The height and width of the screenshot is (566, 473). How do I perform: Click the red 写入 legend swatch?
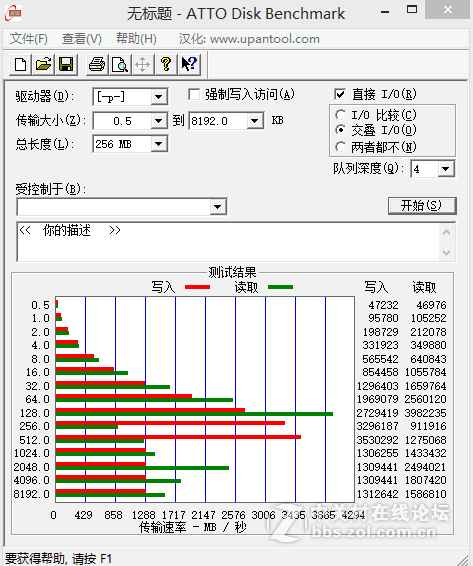197,287
